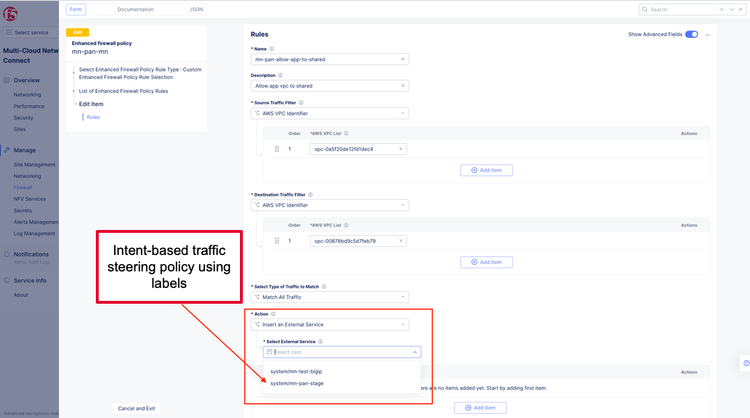Go to the Sites page

pos(20,129)
